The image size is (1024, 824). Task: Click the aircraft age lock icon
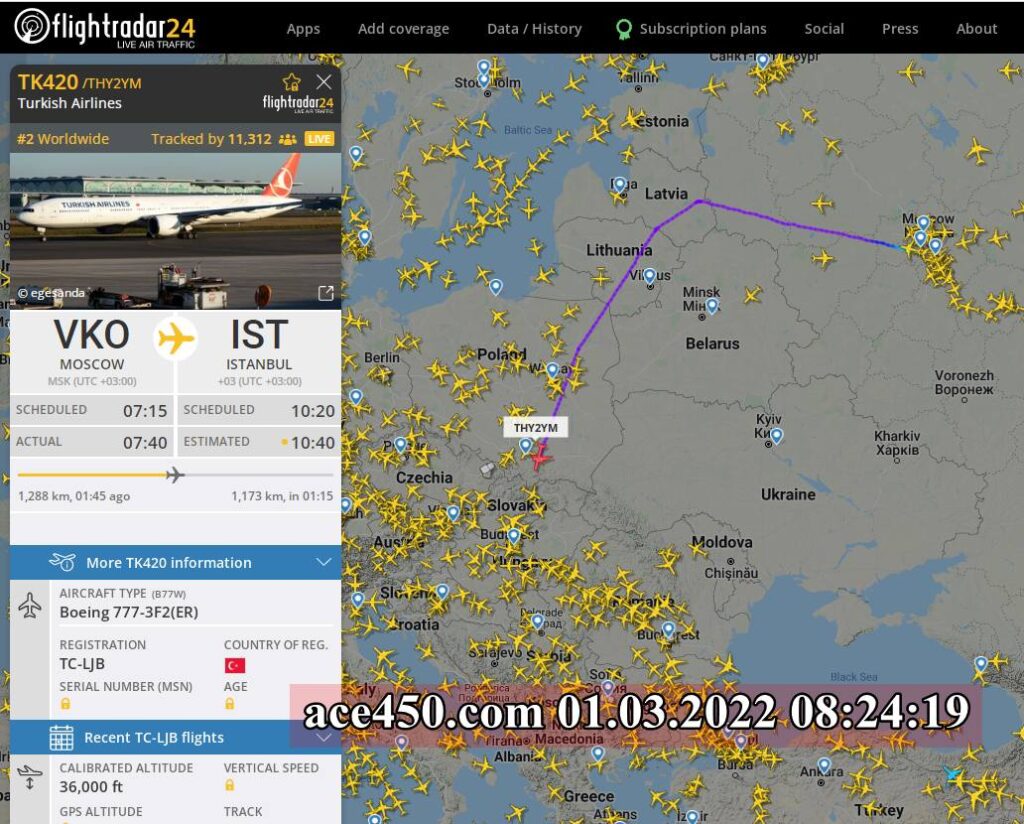coord(229,704)
